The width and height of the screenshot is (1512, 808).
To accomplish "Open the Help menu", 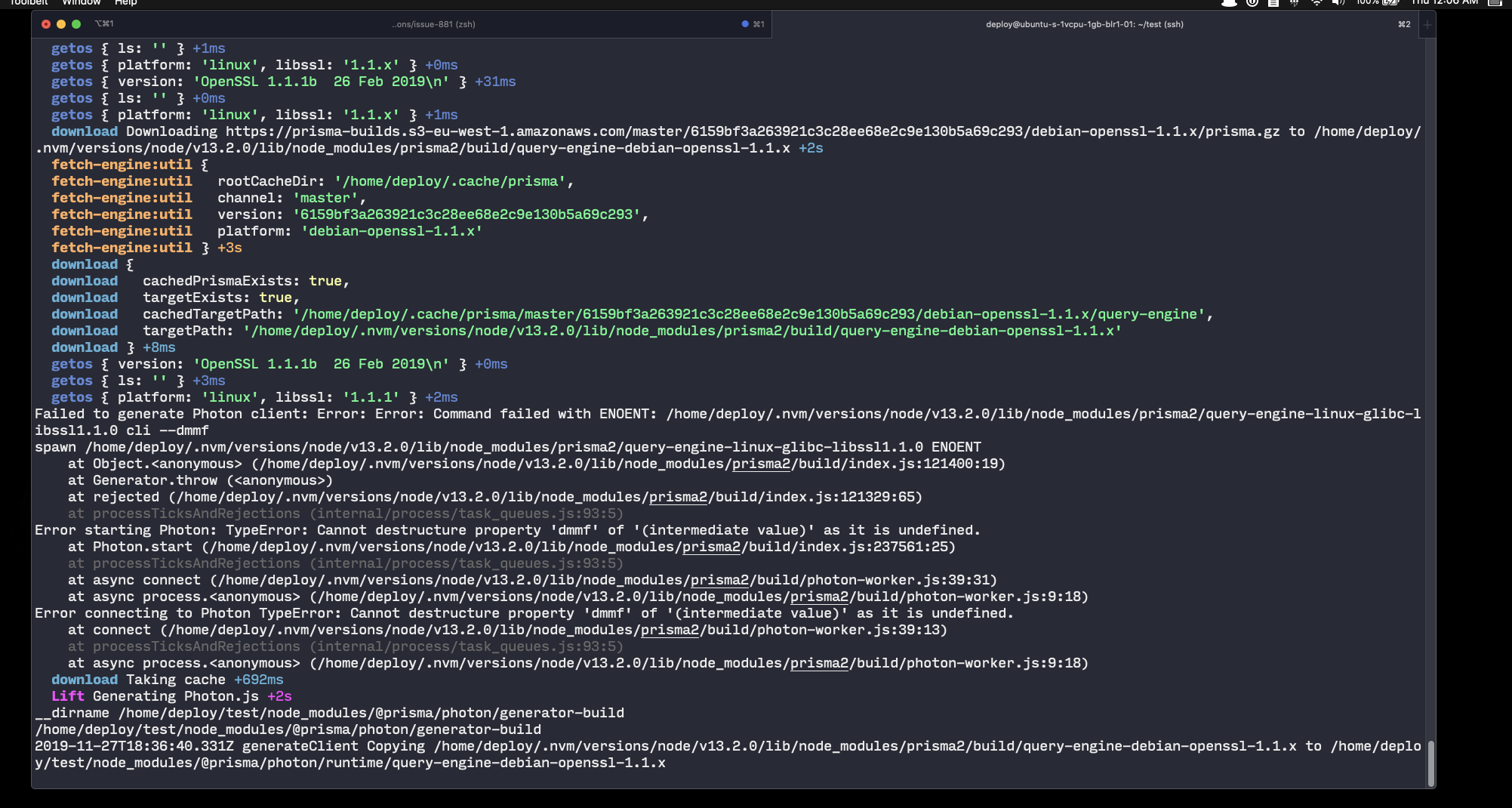I will click(125, 3).
